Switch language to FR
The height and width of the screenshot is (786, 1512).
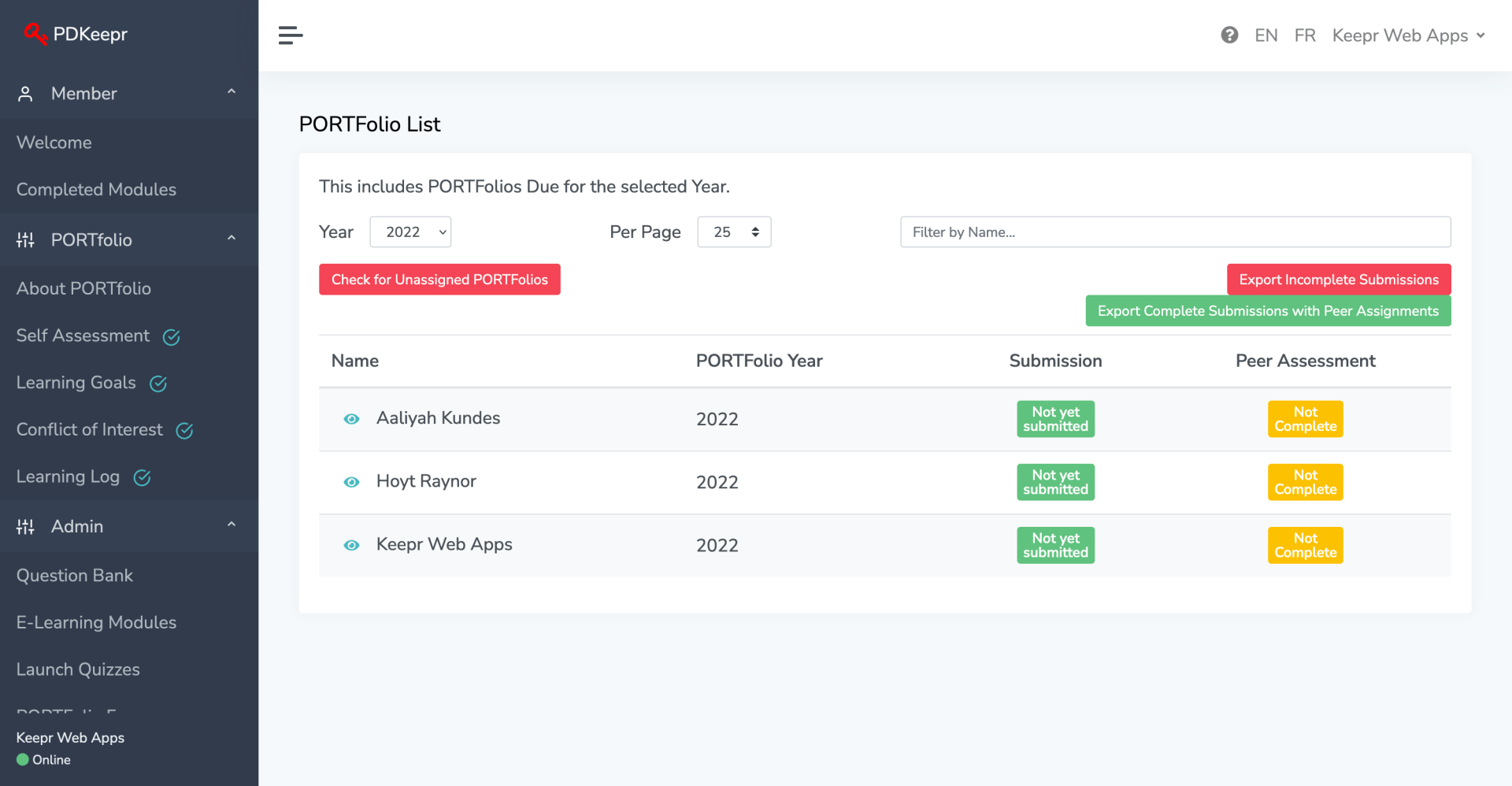[1305, 35]
